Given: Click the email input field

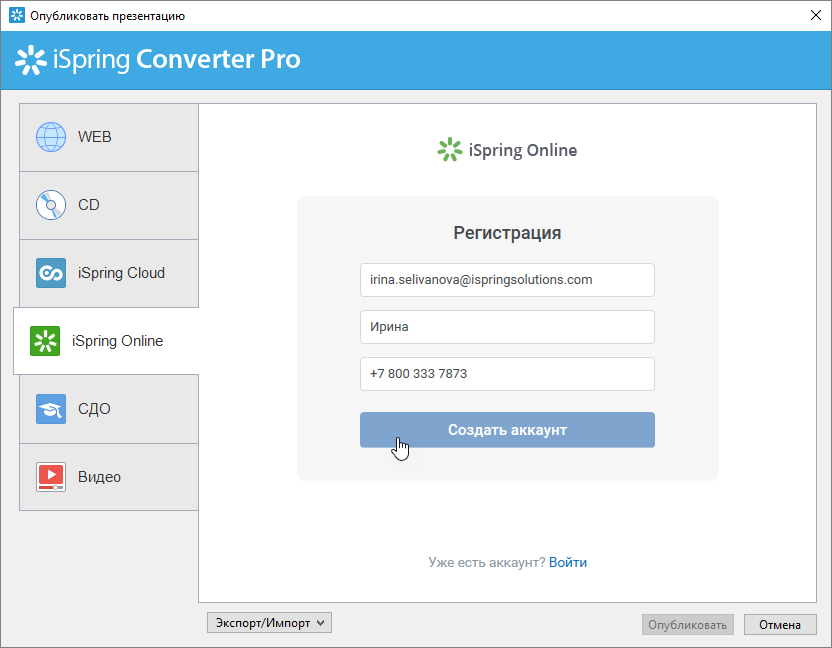Looking at the screenshot, I should click(507, 280).
